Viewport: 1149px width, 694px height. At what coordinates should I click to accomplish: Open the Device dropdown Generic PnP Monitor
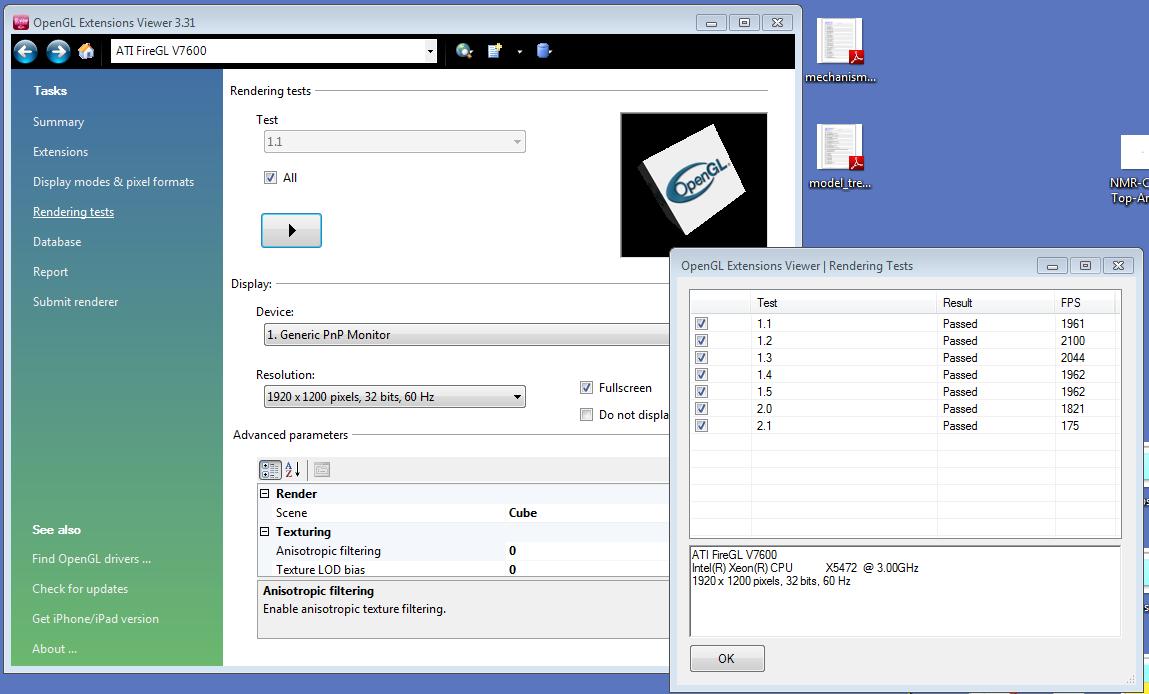pos(466,335)
